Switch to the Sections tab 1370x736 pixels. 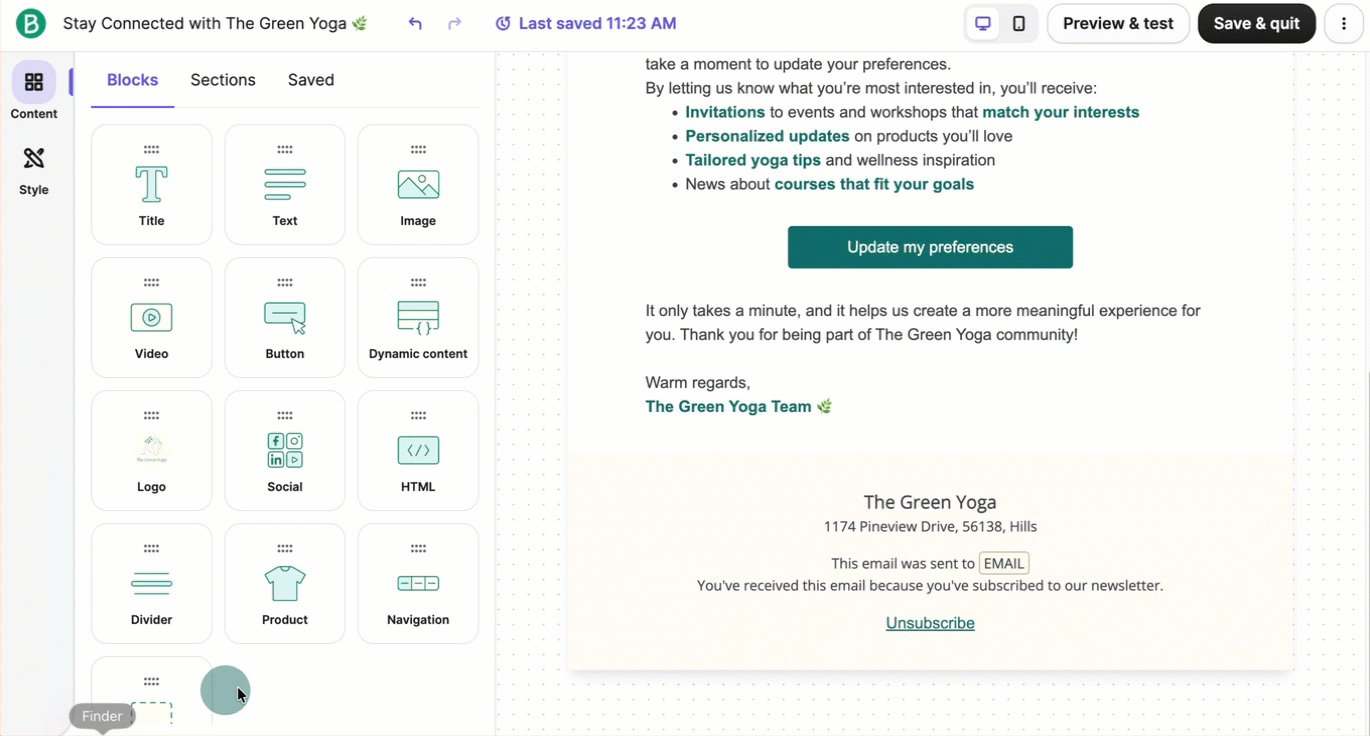pos(223,80)
